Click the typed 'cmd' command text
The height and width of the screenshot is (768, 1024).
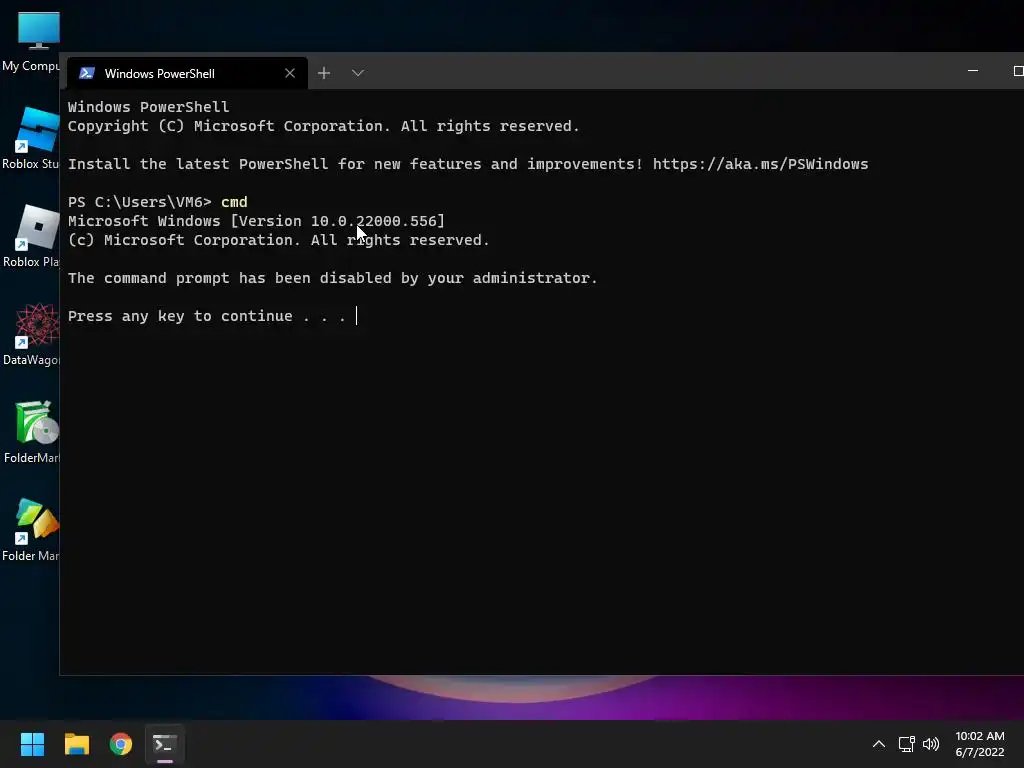pos(234,202)
